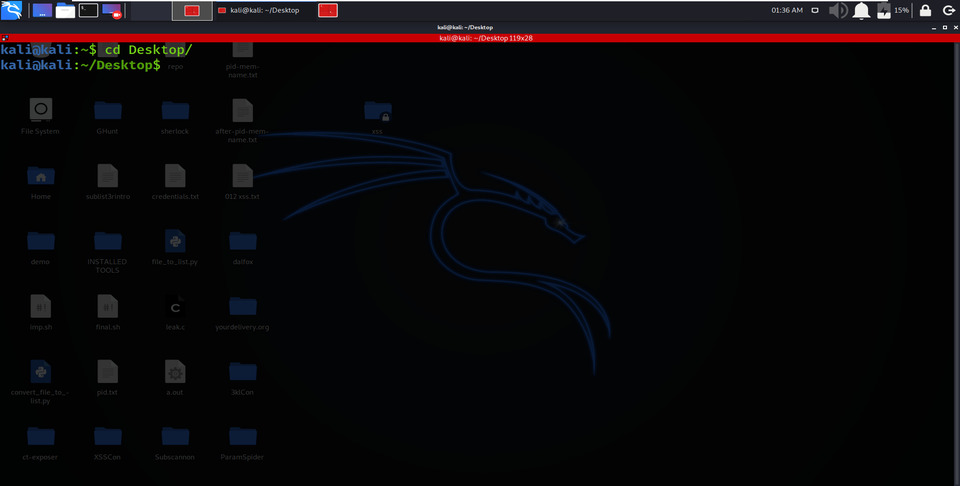The height and width of the screenshot is (486, 960).
Task: Open the volume control speaker icon
Action: pos(838,10)
